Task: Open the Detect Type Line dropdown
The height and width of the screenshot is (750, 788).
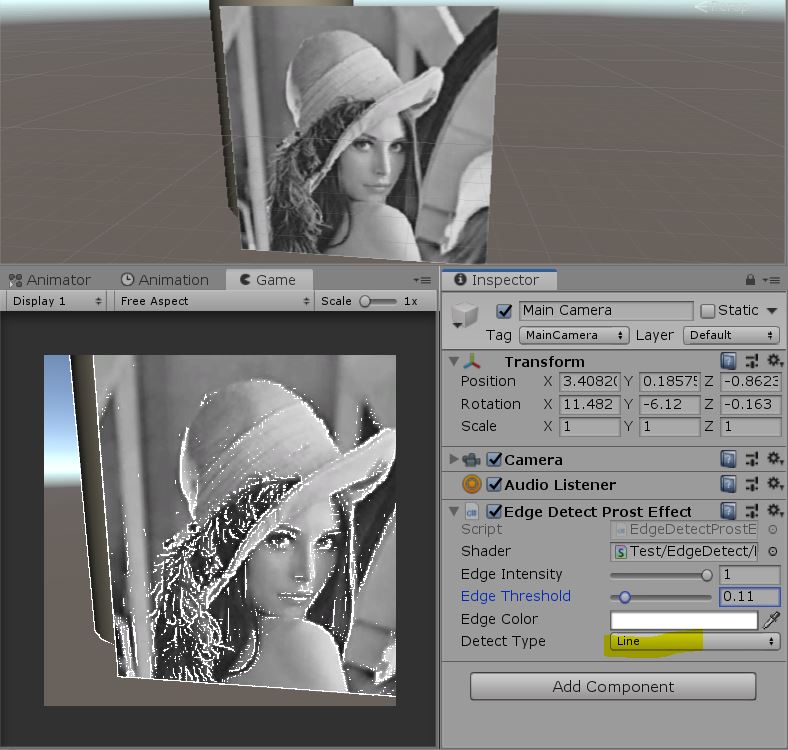Action: click(695, 641)
